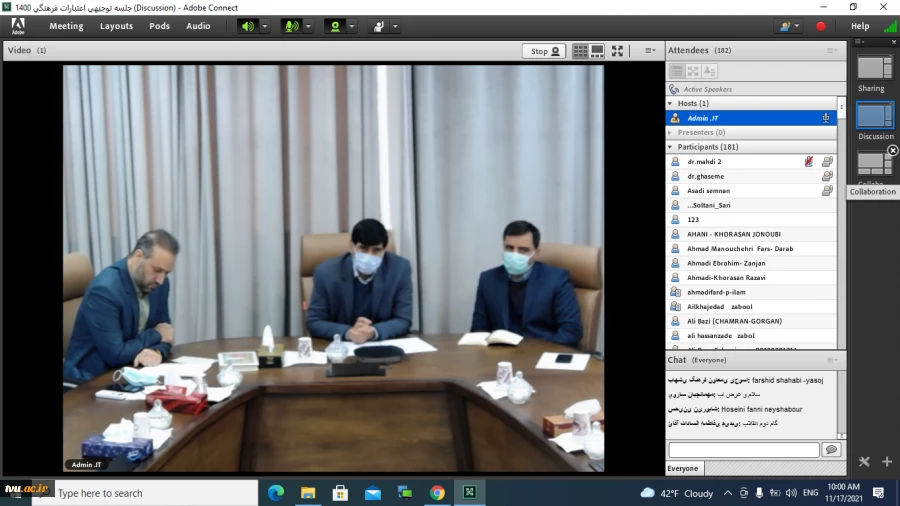Image resolution: width=900 pixels, height=506 pixels.
Task: Click the raise hand status icon
Action: pyautogui.click(x=379, y=26)
